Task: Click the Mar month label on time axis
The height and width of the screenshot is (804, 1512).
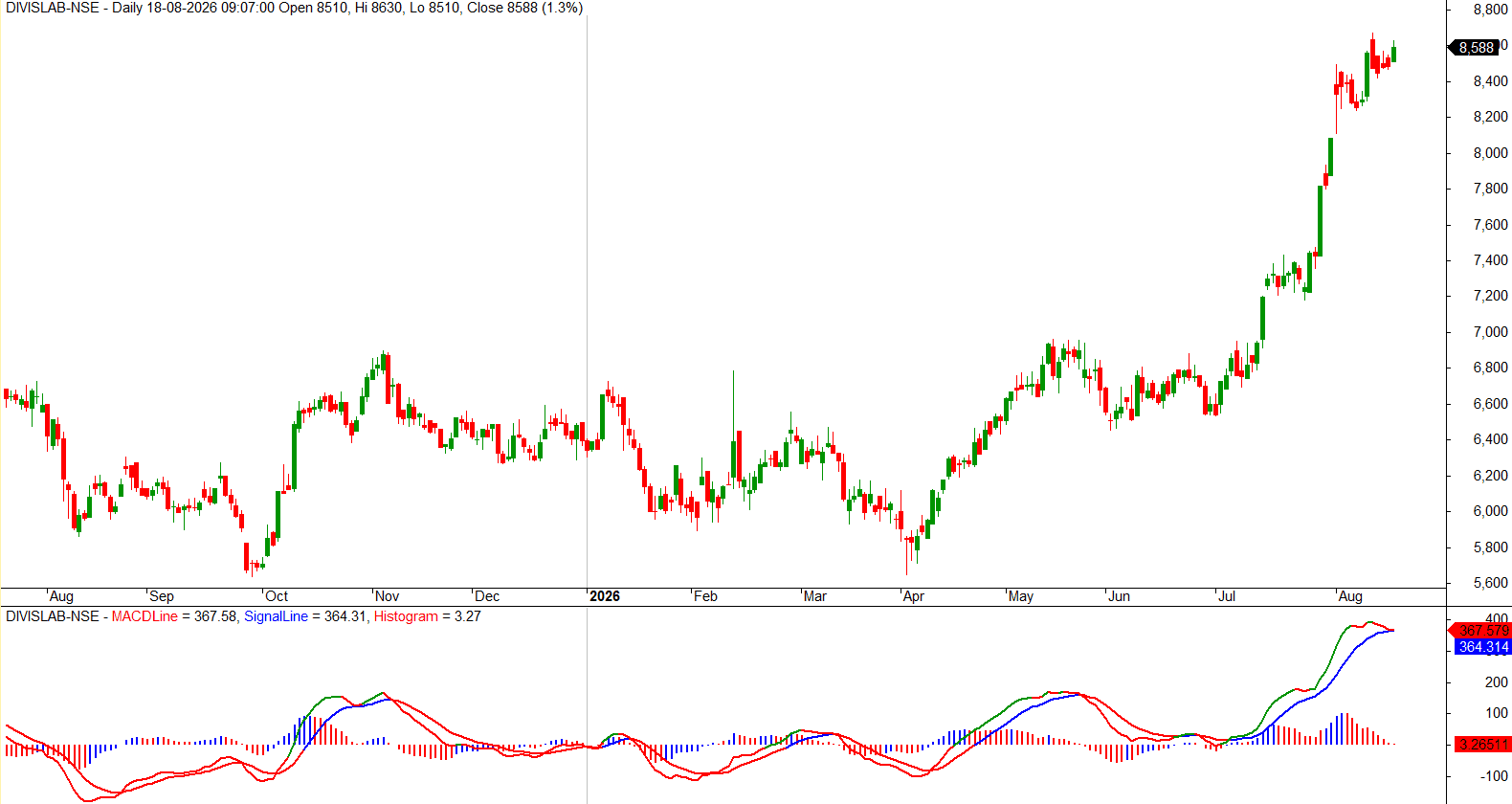Action: coord(815,596)
